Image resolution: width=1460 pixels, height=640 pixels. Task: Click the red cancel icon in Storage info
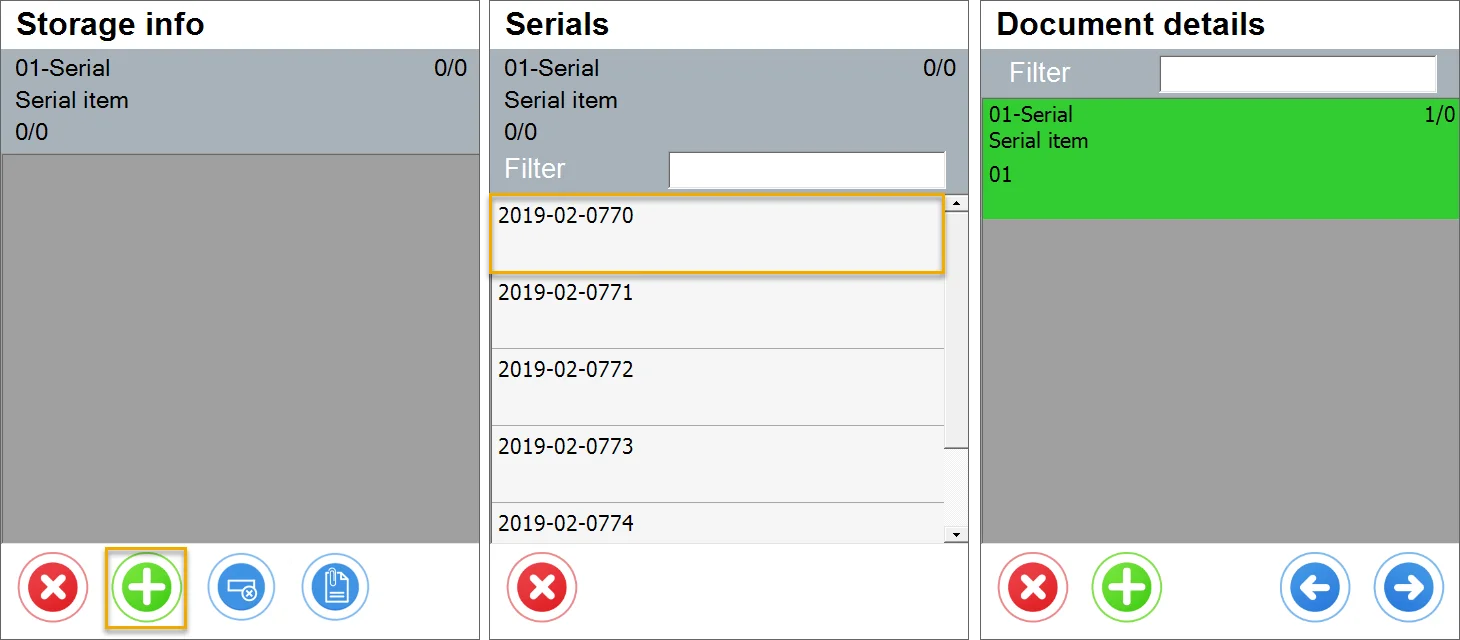pyautogui.click(x=53, y=587)
